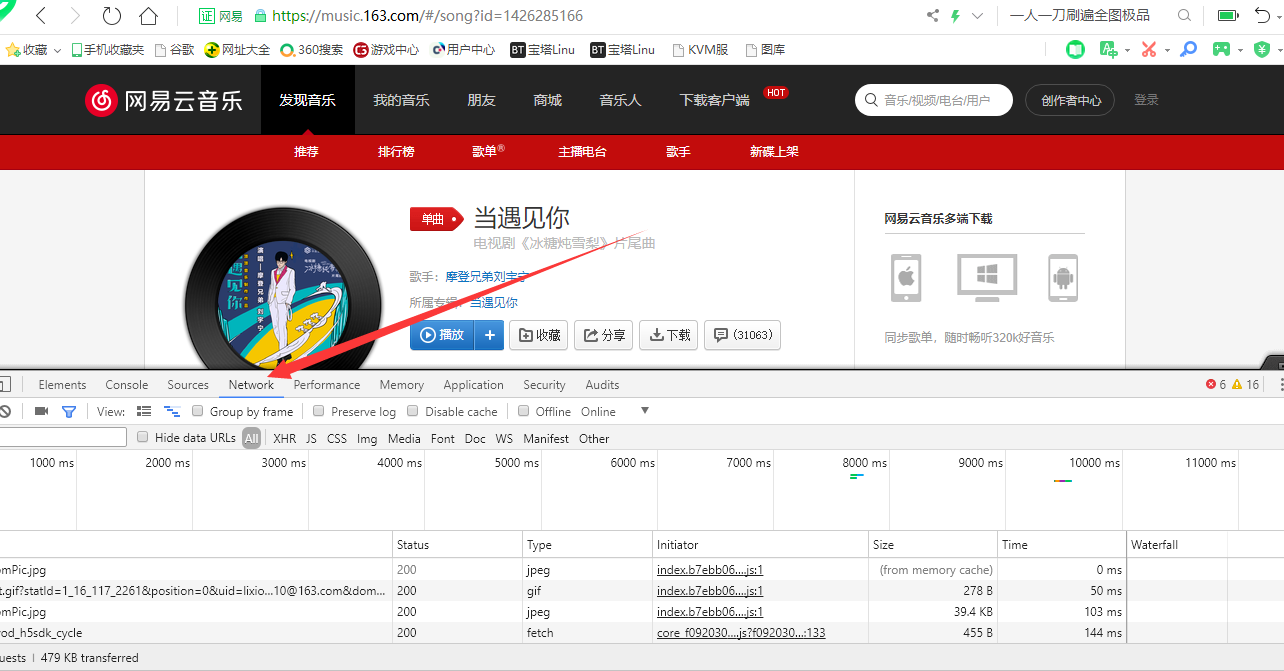Screen dimensions: 1284x671
Task: Click the scissors screenshot extension icon
Action: click(1149, 48)
